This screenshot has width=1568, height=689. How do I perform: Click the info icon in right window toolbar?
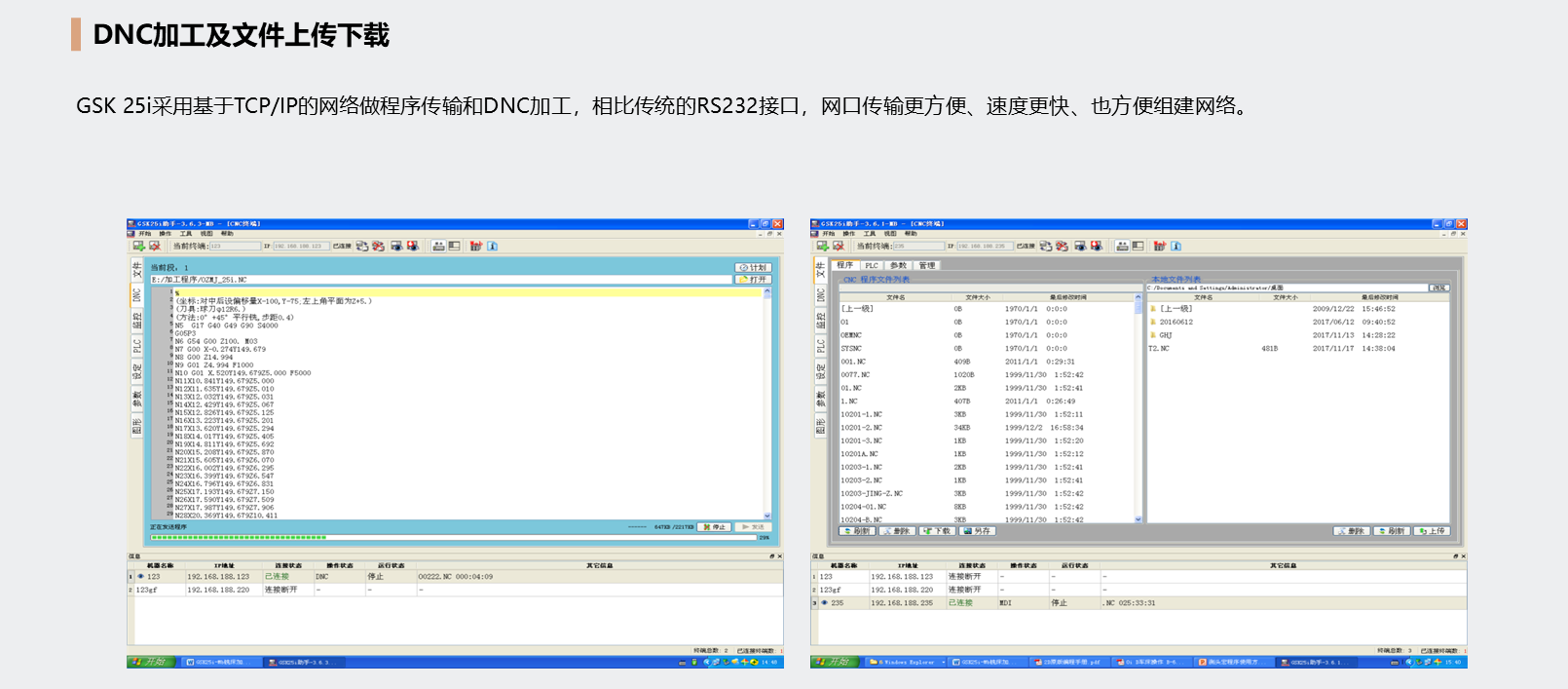1176,246
